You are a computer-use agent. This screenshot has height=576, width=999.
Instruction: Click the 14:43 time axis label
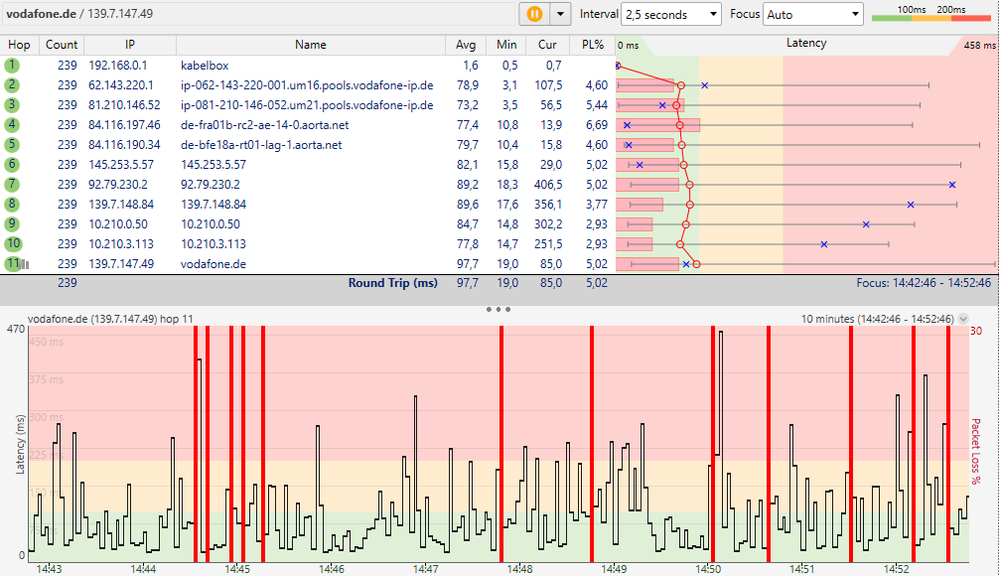[x=49, y=568]
